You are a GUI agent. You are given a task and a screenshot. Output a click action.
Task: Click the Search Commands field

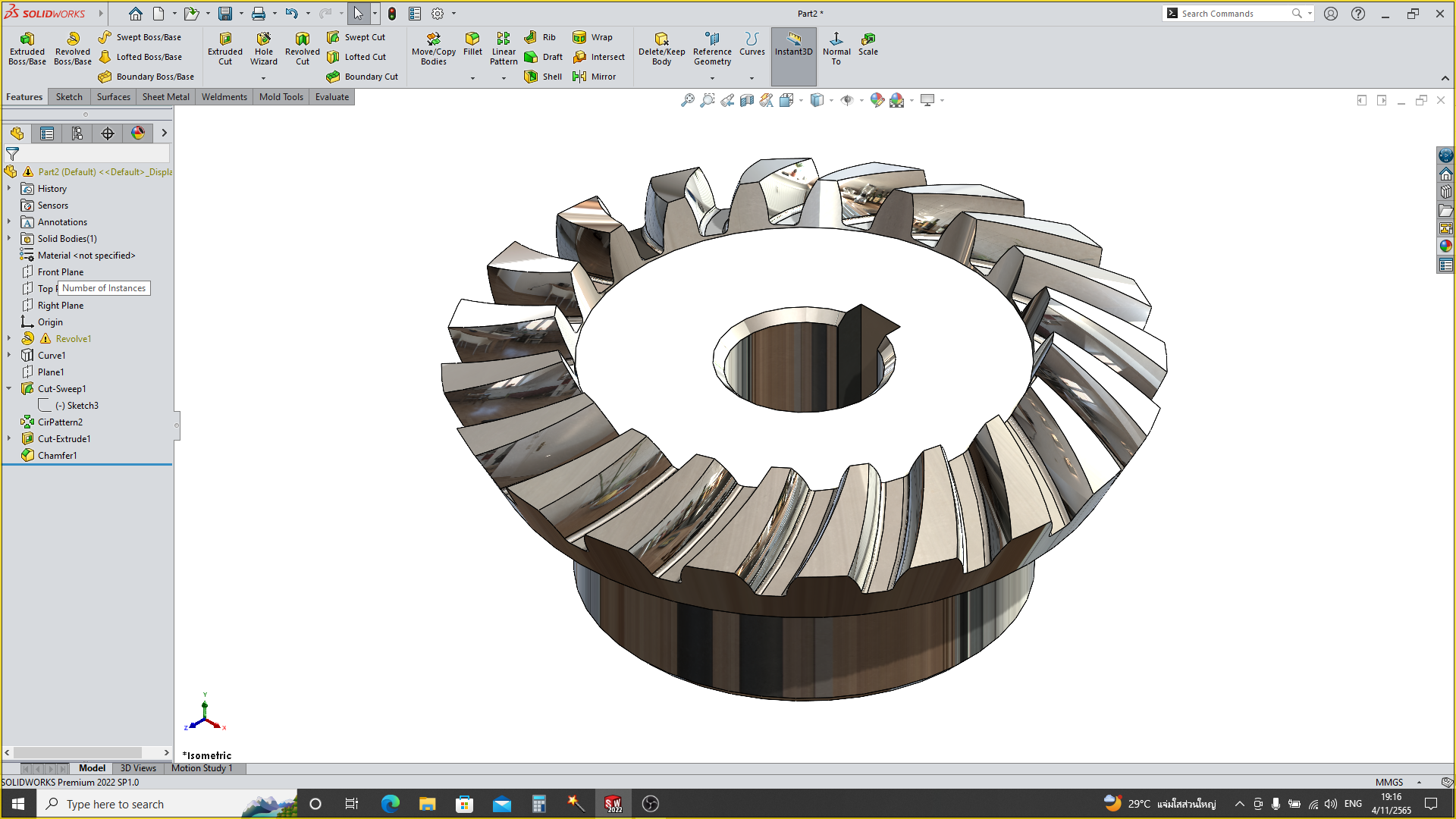tap(1237, 14)
